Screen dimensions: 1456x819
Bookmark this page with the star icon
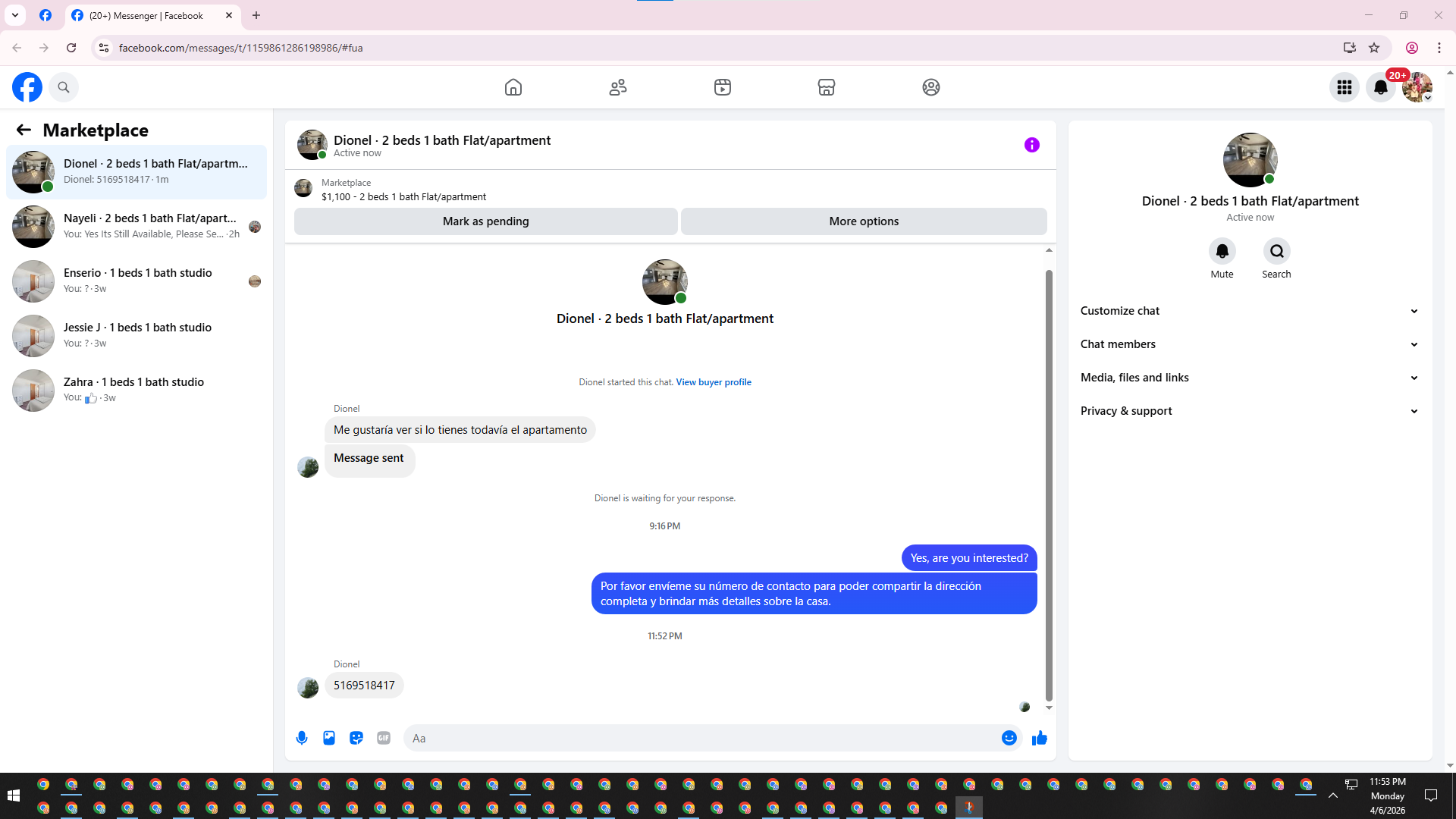click(1374, 48)
